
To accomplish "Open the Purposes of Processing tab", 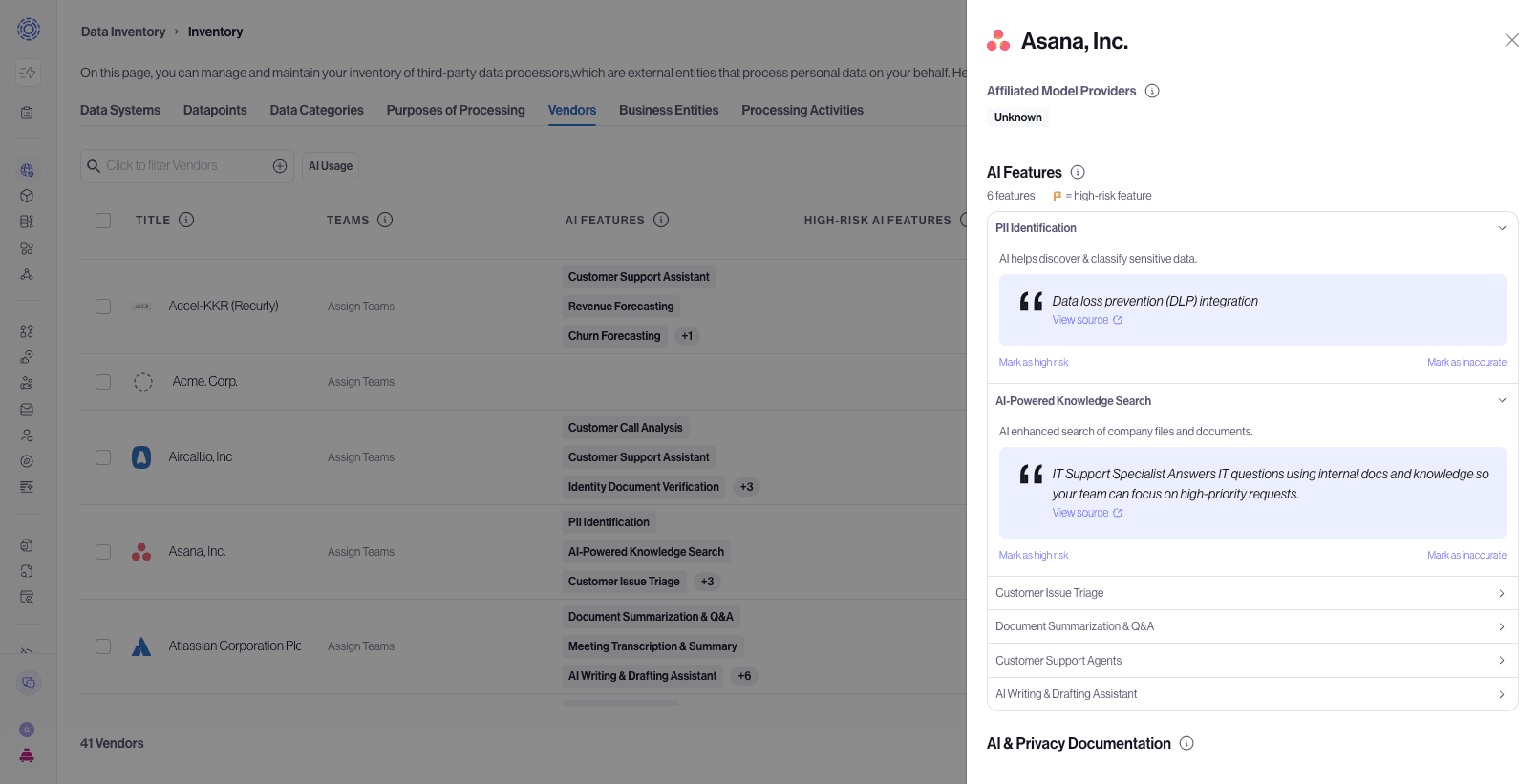I will [x=456, y=110].
